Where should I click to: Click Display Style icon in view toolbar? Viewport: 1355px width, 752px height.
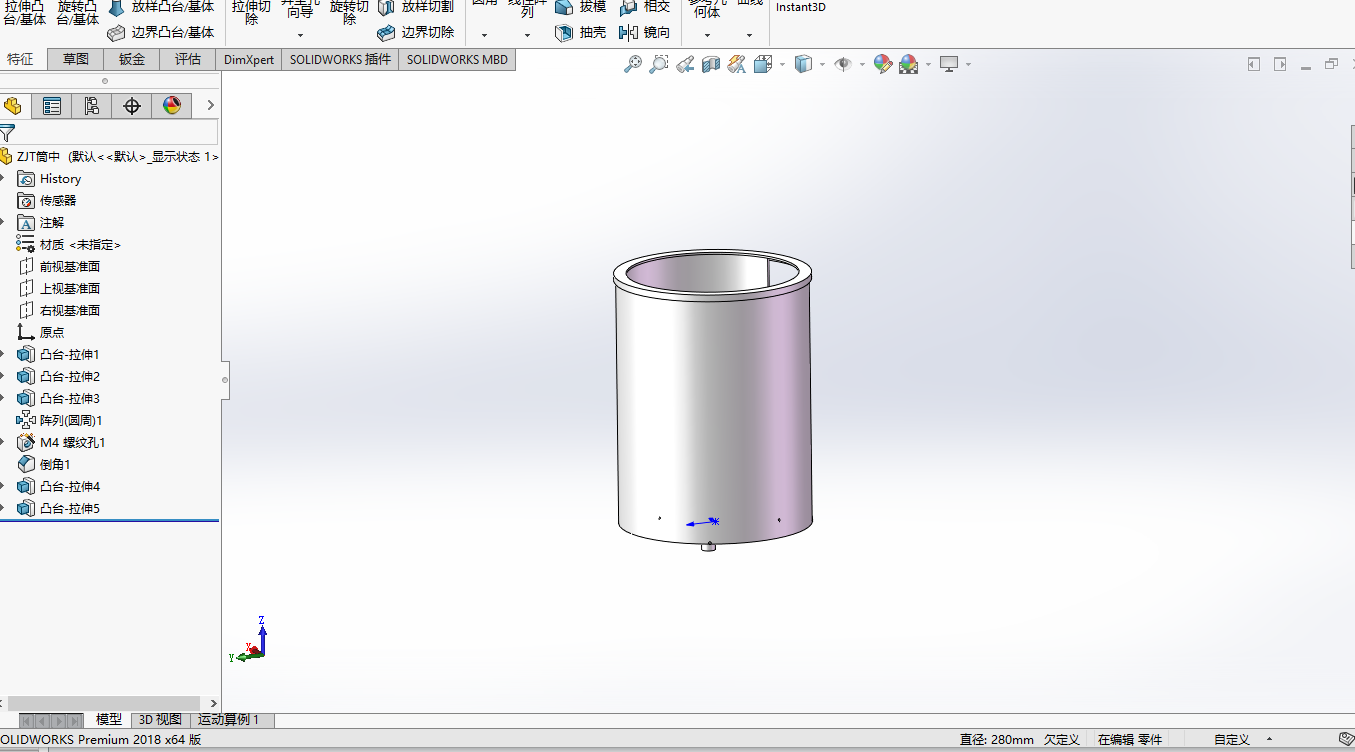click(x=803, y=64)
